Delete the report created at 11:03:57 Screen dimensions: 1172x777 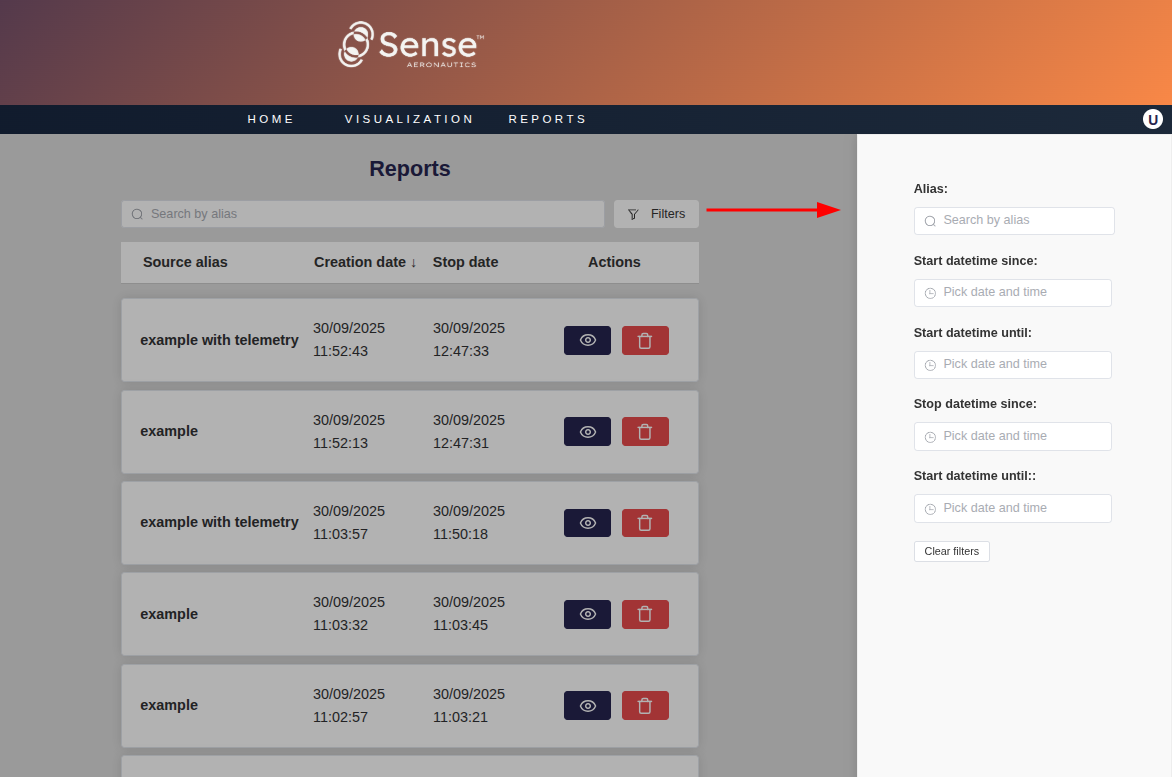point(645,523)
